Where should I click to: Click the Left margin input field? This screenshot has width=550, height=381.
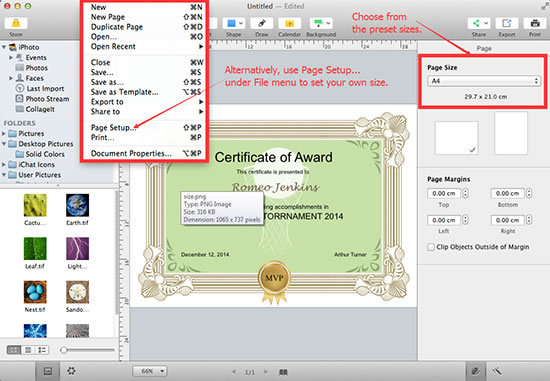point(444,220)
